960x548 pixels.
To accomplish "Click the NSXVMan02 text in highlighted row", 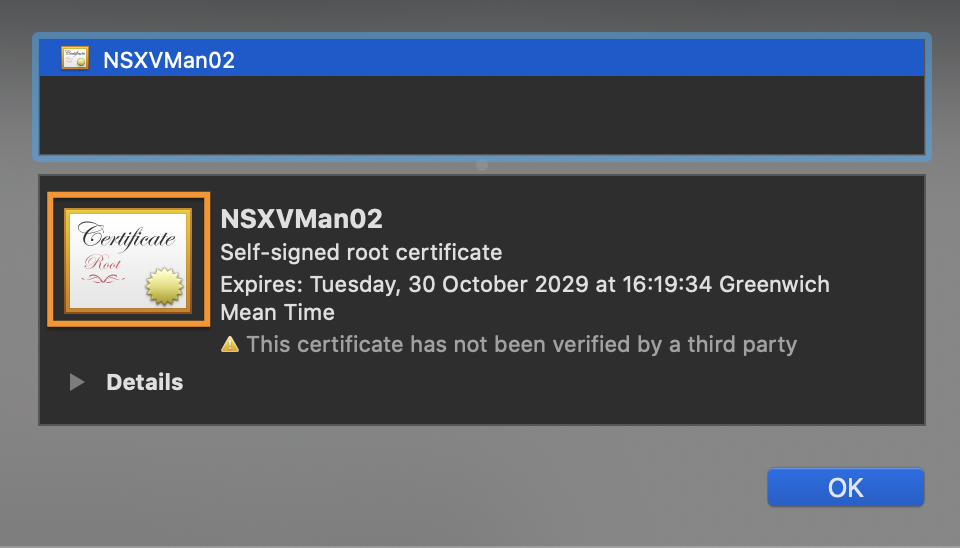I will coord(169,60).
